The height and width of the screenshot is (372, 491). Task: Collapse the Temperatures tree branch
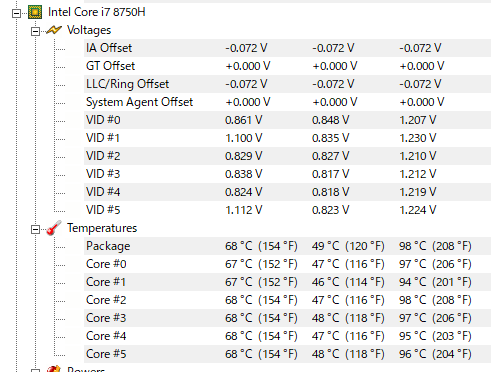35,229
